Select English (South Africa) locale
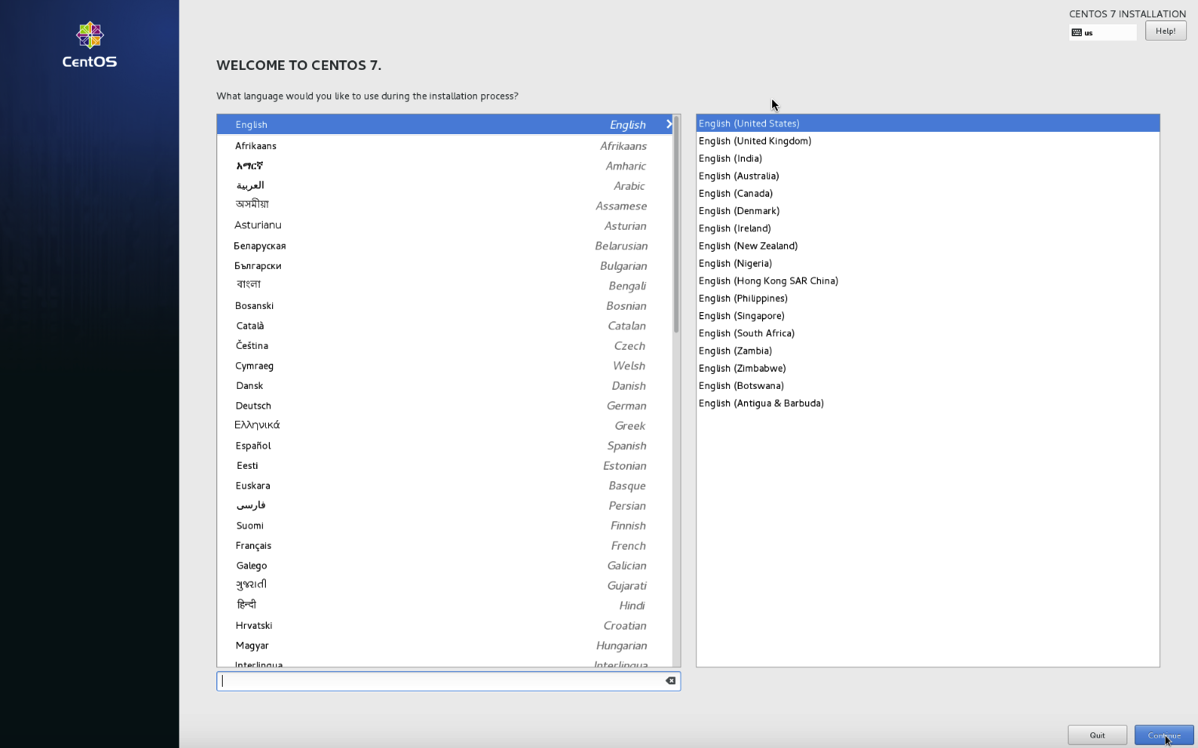The height and width of the screenshot is (748, 1198). 928,333
